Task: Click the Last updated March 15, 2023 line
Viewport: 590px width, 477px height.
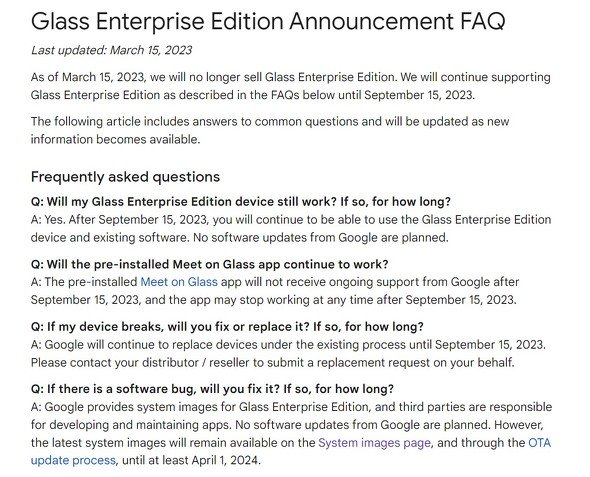Action: 111,50
